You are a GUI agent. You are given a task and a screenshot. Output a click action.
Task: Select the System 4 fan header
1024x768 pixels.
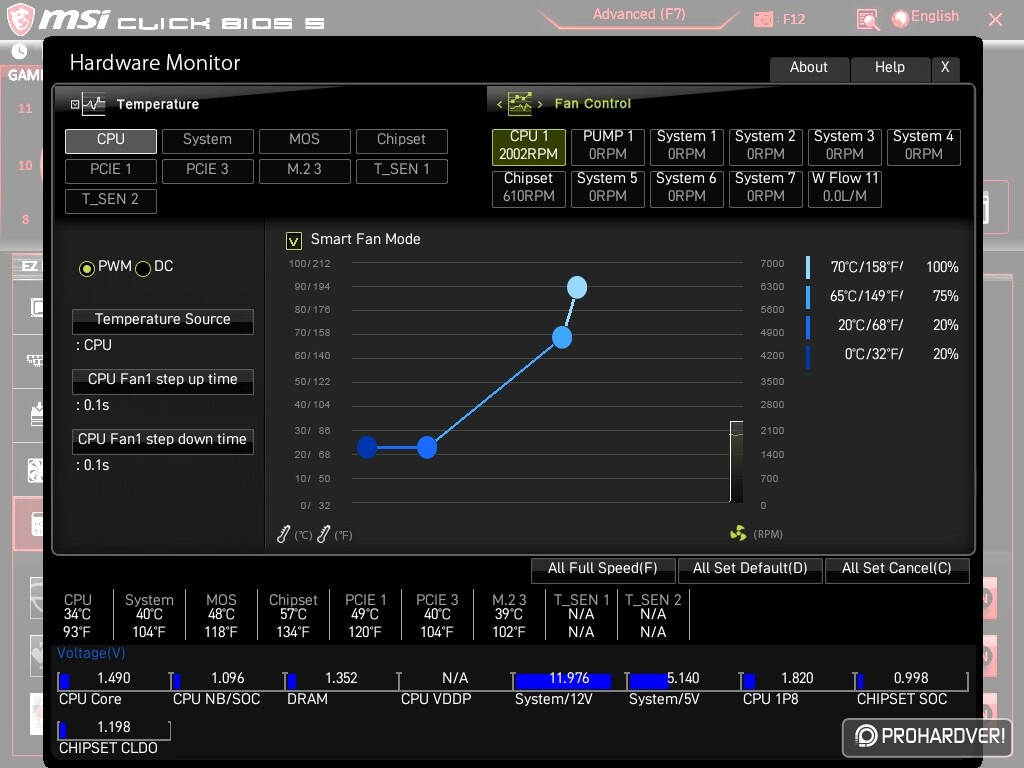[923, 146]
